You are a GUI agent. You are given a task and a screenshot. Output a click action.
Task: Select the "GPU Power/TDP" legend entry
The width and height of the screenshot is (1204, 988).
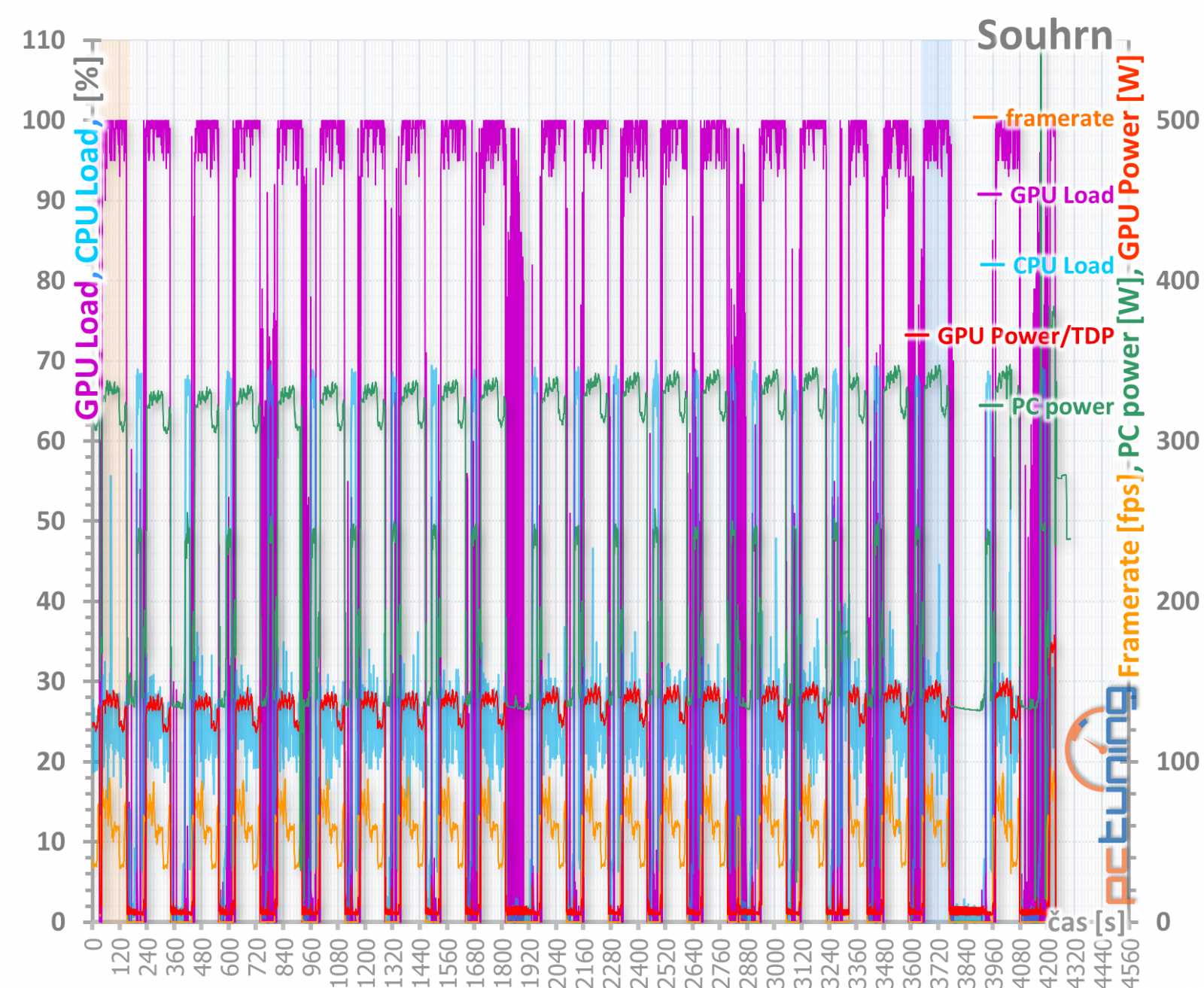(1026, 336)
